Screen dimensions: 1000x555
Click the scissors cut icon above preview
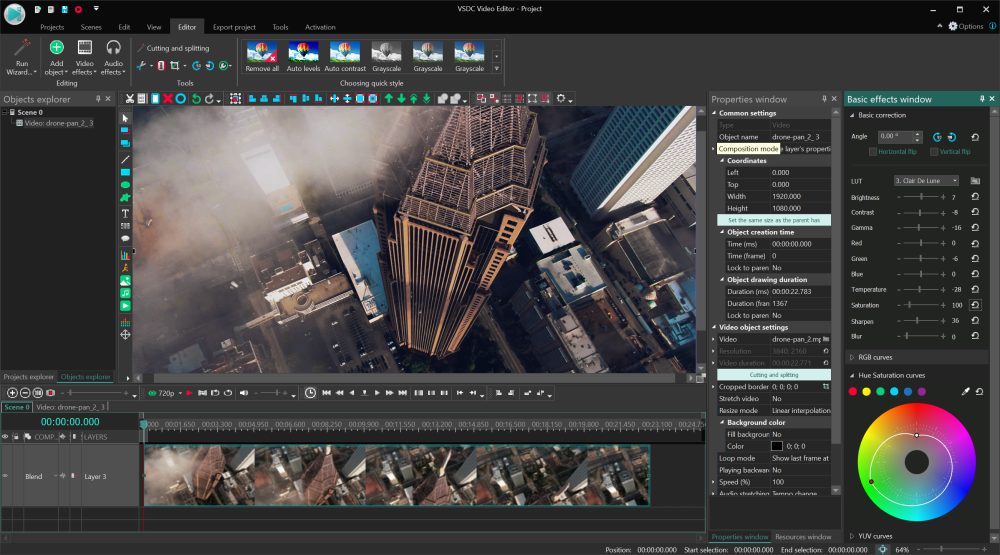tap(129, 99)
